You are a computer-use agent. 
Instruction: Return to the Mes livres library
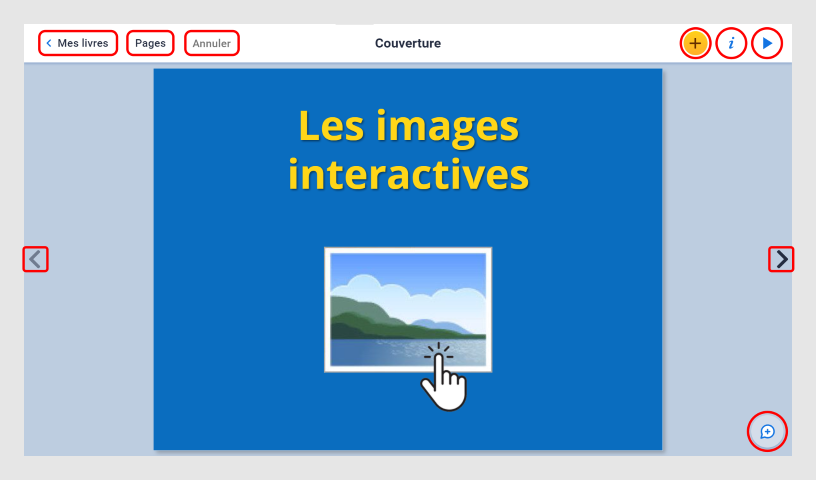tap(82, 44)
